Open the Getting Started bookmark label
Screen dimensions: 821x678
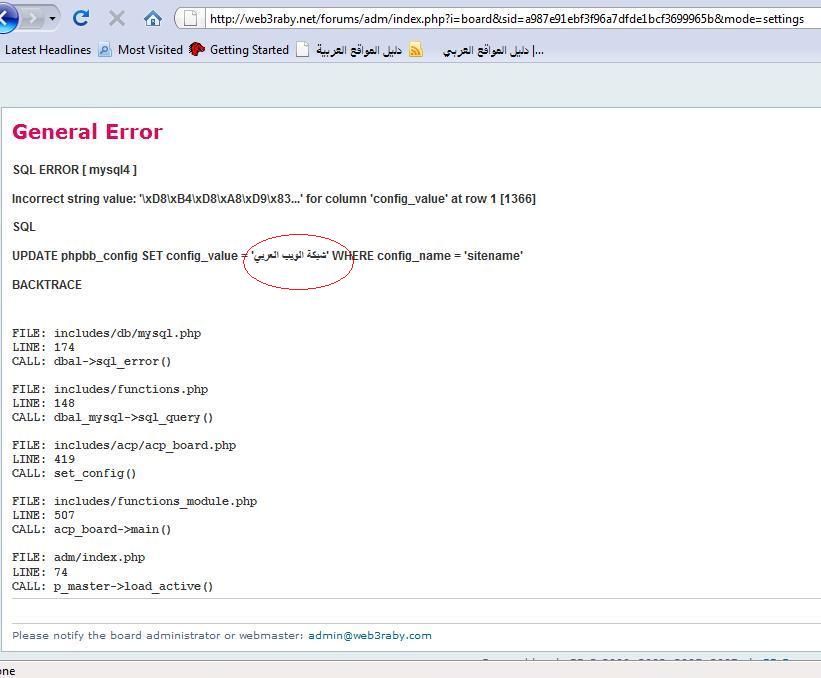click(x=249, y=50)
